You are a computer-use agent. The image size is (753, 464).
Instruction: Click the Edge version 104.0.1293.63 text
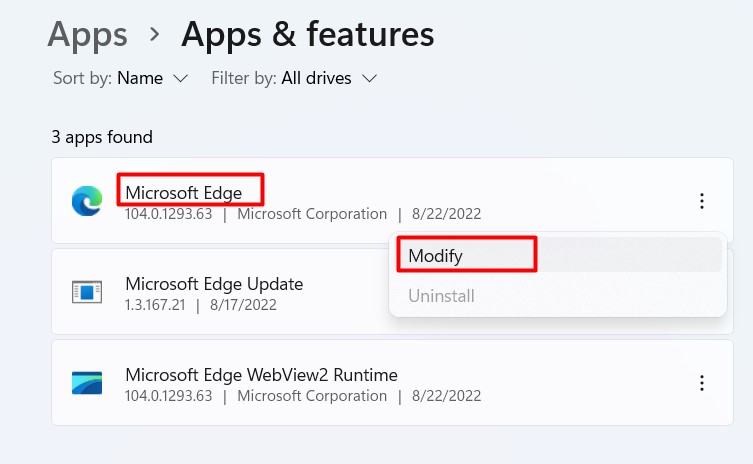click(168, 214)
